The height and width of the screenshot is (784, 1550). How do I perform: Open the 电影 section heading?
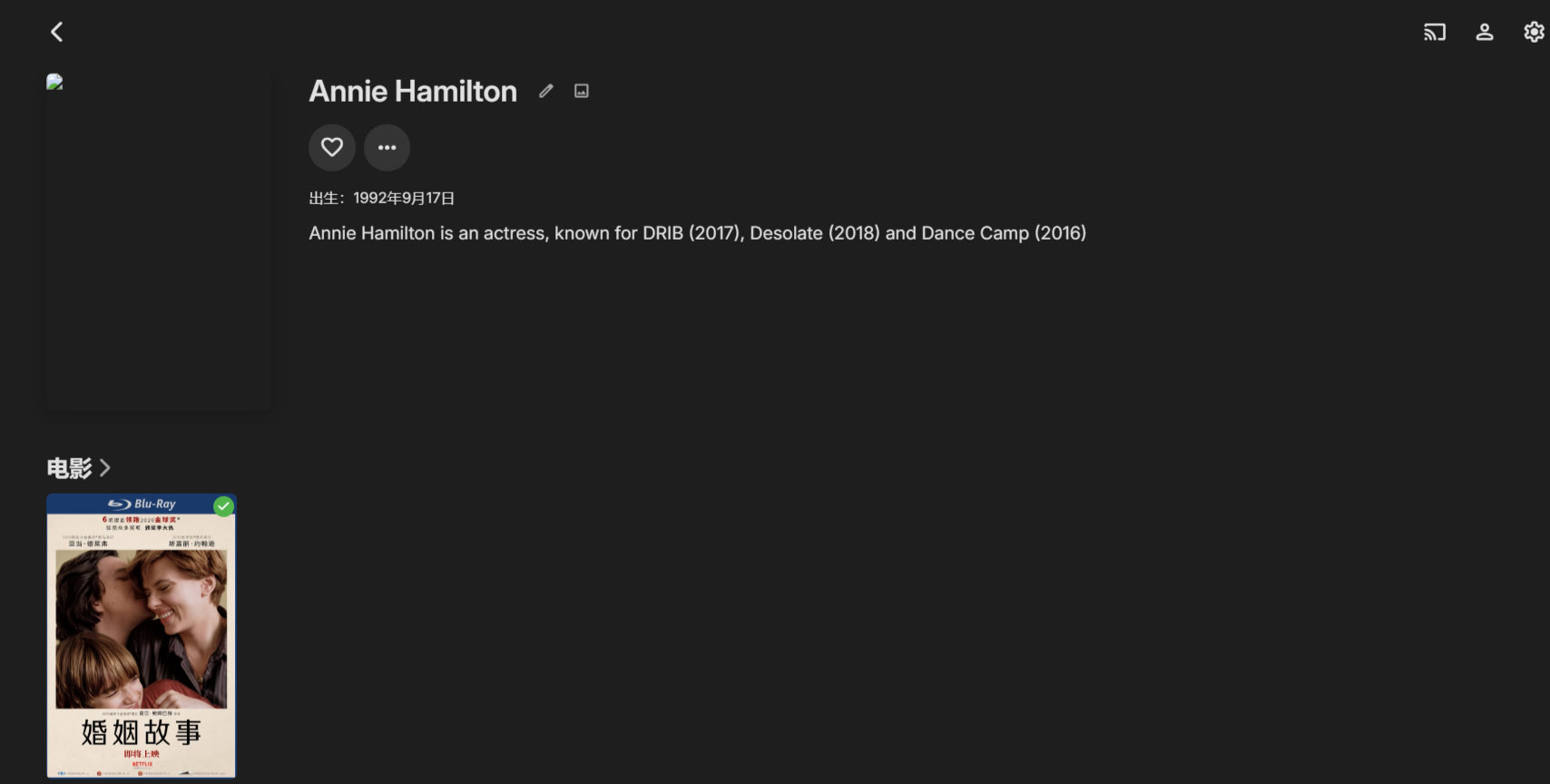point(70,468)
